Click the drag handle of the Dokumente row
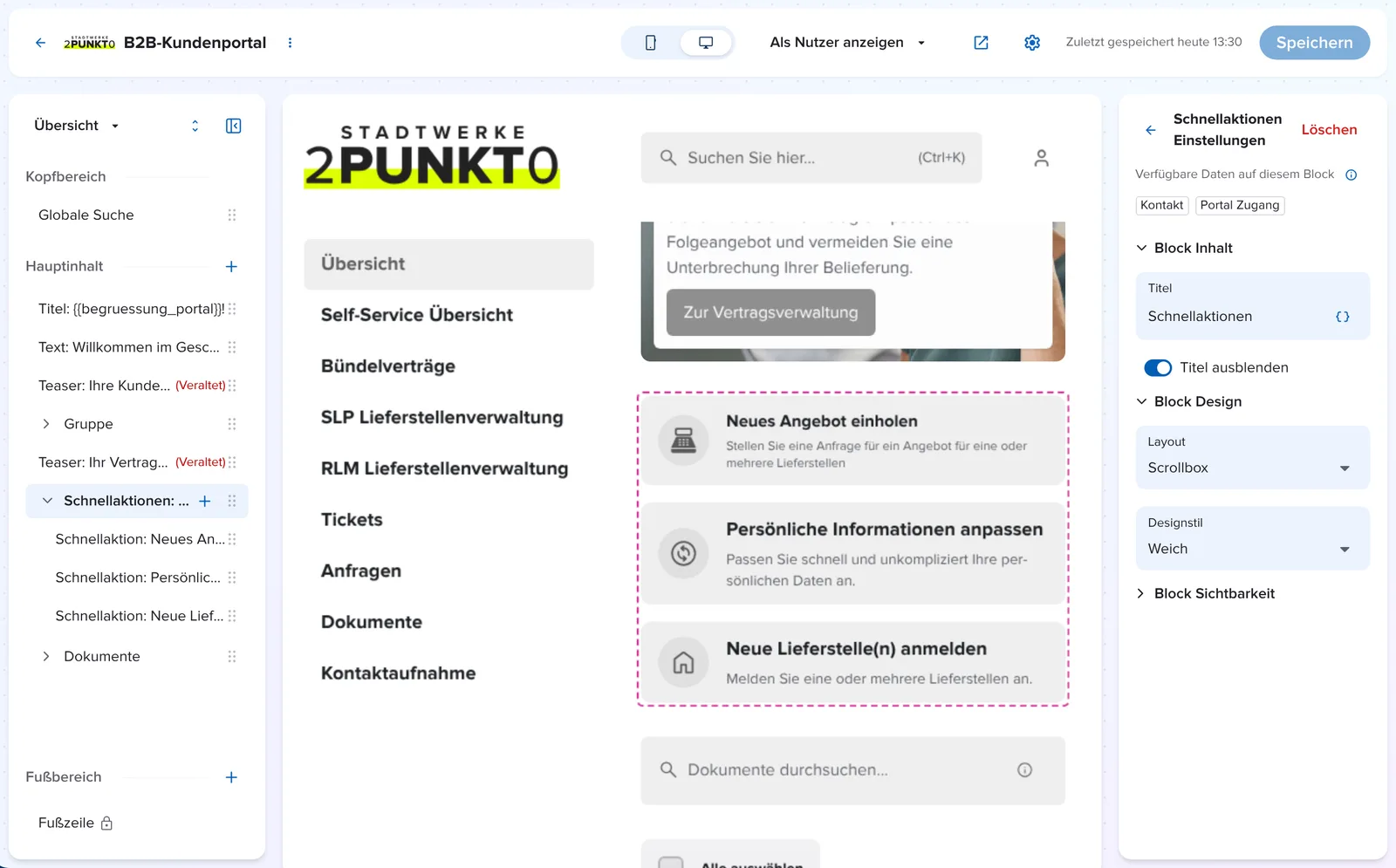 tap(232, 656)
